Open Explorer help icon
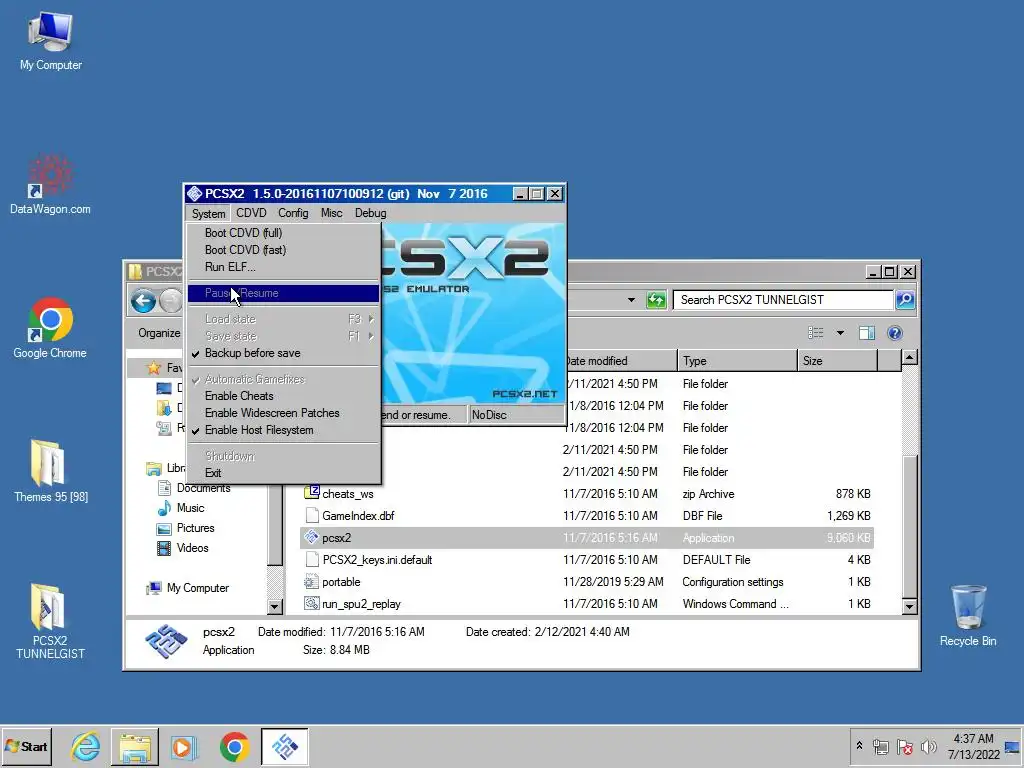This screenshot has width=1024, height=768. click(x=895, y=333)
